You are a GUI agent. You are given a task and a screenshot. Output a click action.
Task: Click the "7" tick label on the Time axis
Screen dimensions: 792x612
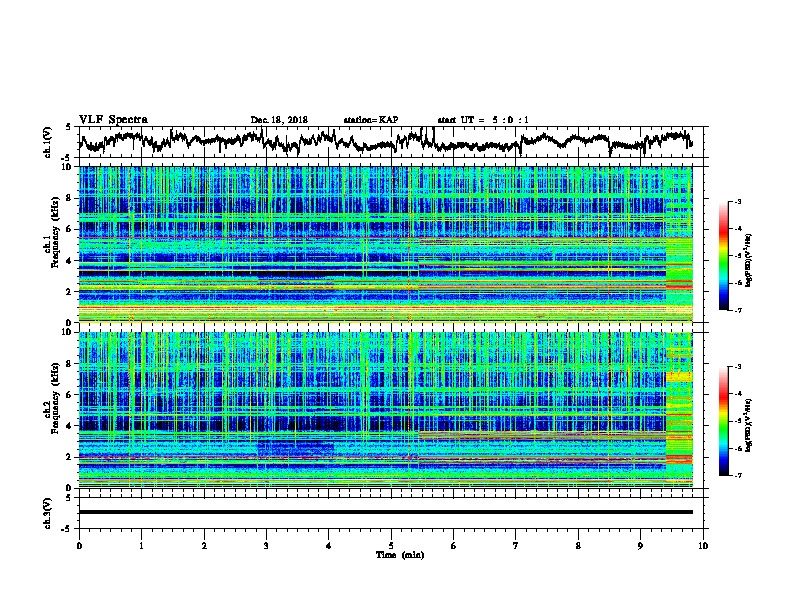(516, 546)
